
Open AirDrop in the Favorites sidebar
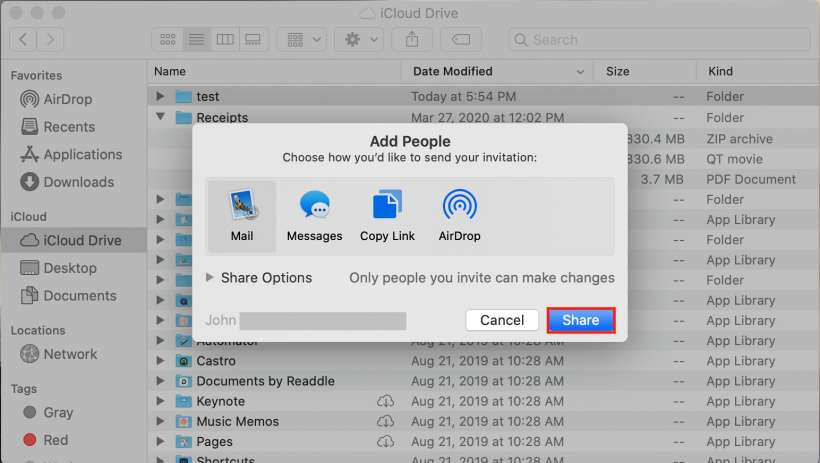pos(56,99)
